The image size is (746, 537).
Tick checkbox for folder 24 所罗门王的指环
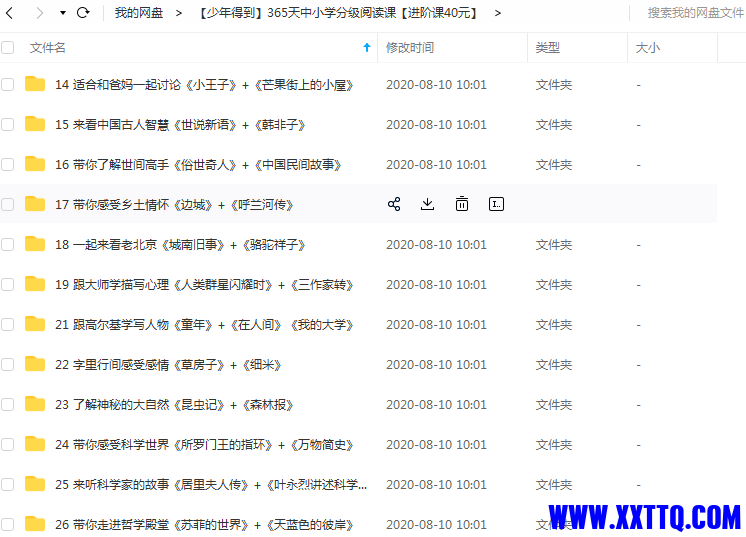click(x=8, y=444)
